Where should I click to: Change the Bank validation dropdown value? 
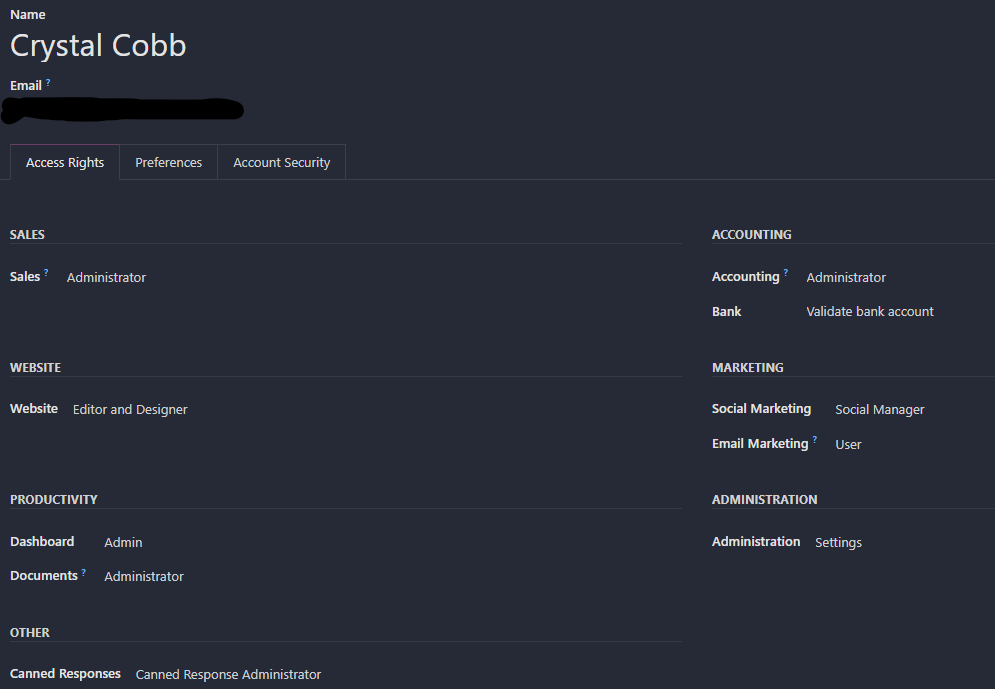(x=870, y=312)
